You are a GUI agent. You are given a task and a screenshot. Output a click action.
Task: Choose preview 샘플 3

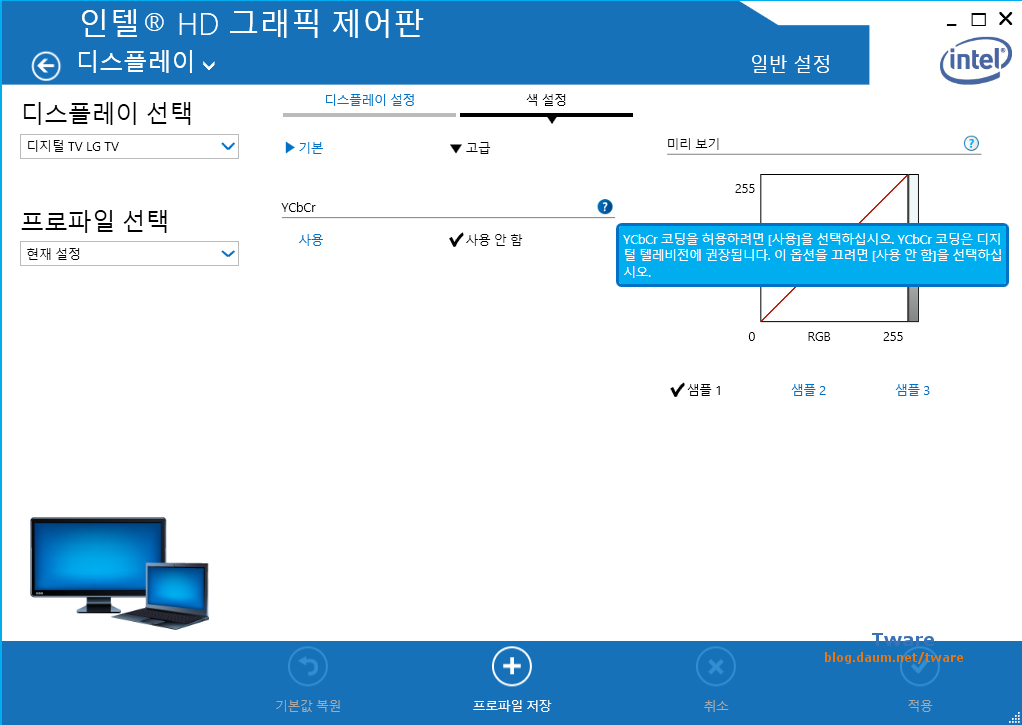click(912, 390)
